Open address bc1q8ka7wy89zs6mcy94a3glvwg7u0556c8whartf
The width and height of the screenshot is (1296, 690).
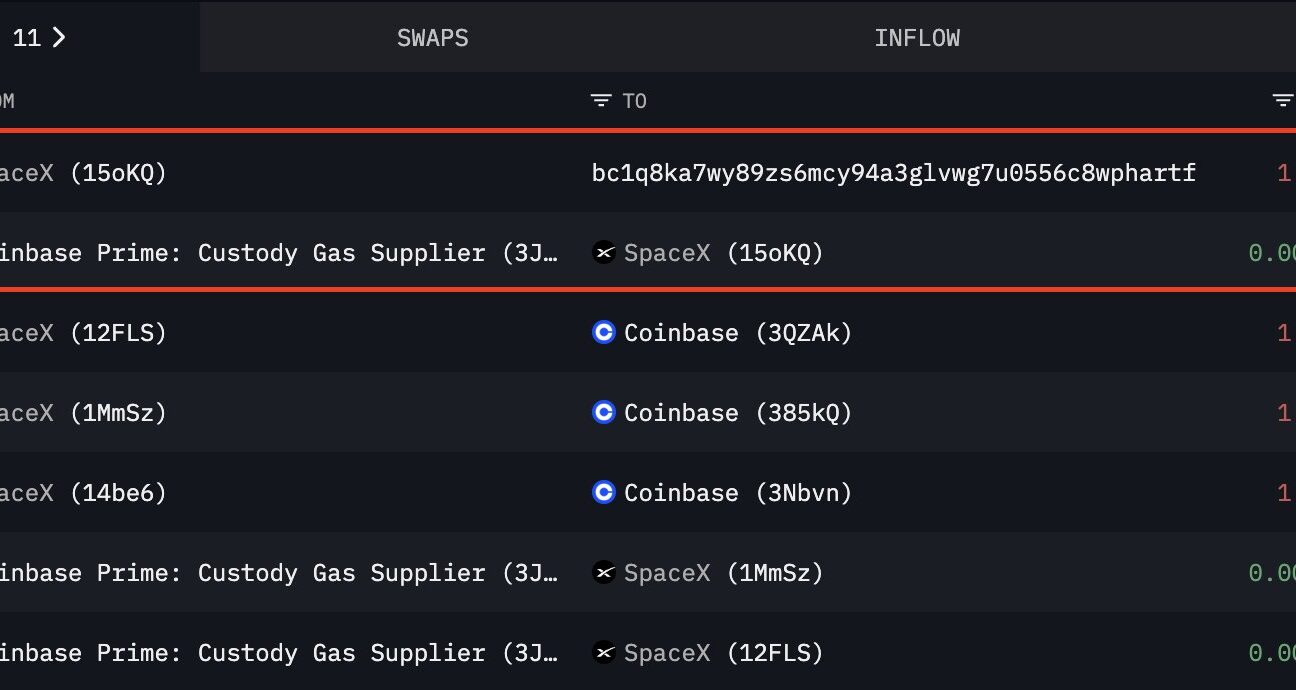[x=894, y=173]
